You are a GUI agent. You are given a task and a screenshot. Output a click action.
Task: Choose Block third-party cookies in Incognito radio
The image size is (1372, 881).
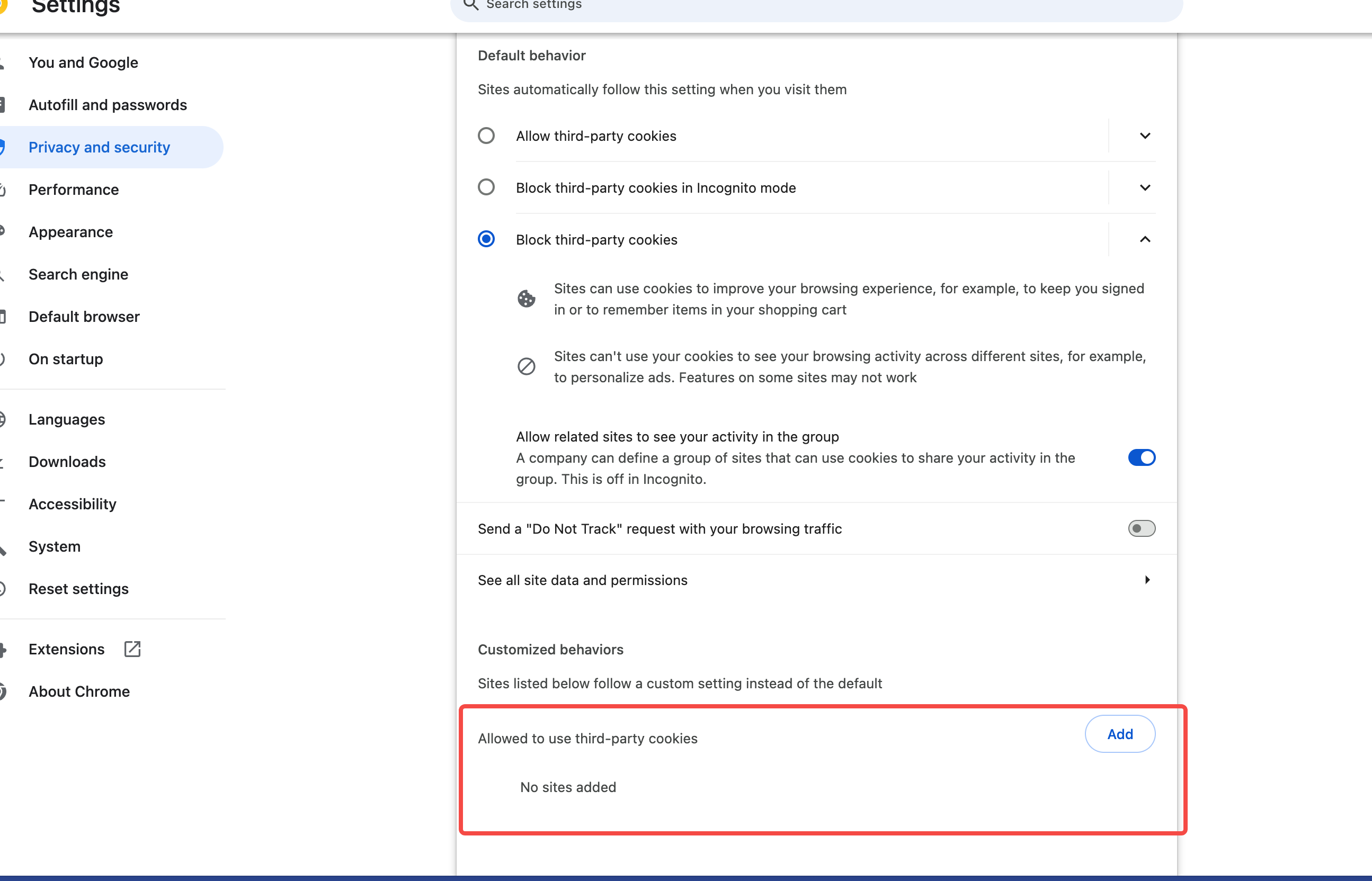(x=486, y=187)
